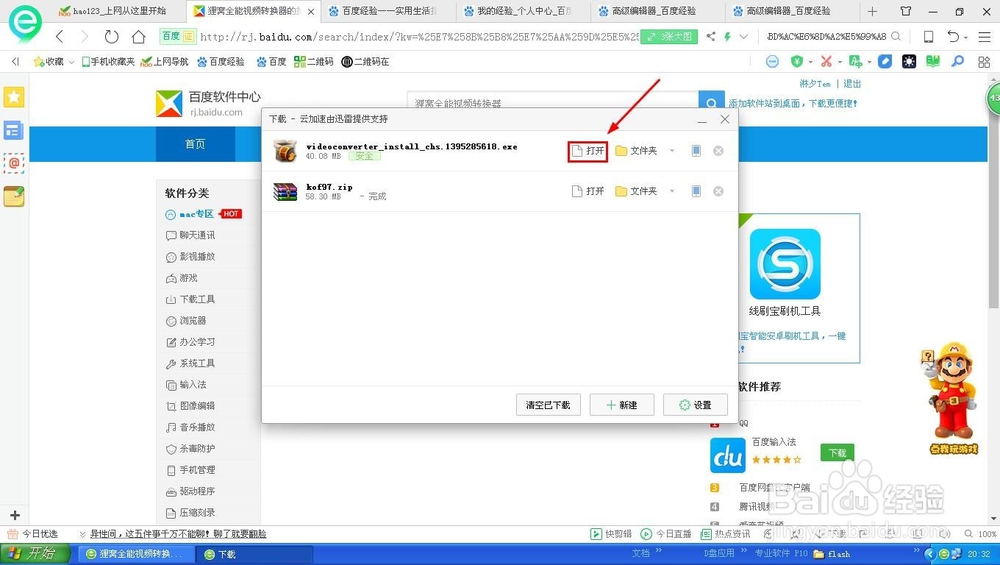This screenshot has height=565, width=1000.
Task: Click the 线刷宝刷机工具 app icon
Action: click(x=785, y=264)
